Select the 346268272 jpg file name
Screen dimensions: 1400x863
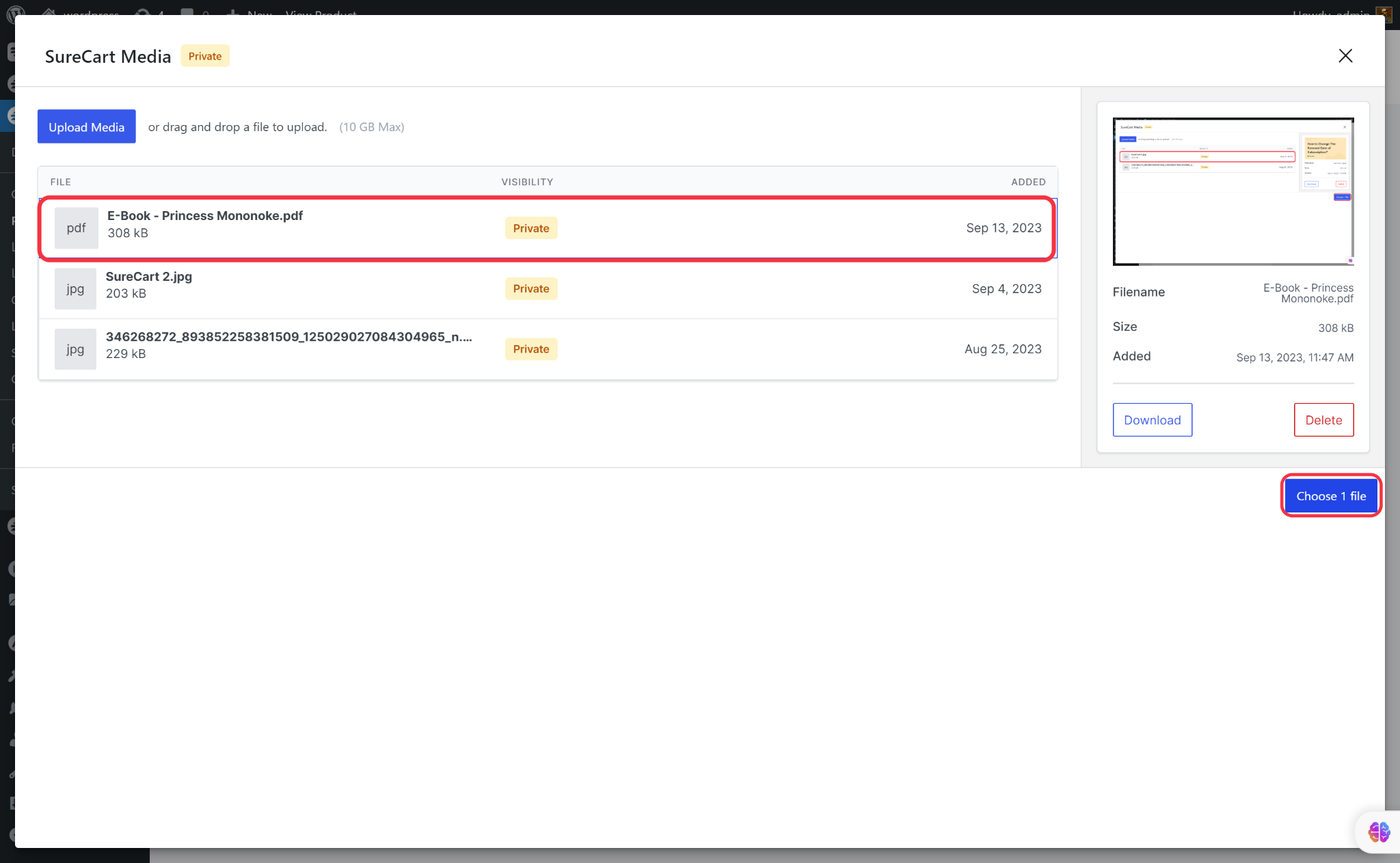click(x=288, y=337)
